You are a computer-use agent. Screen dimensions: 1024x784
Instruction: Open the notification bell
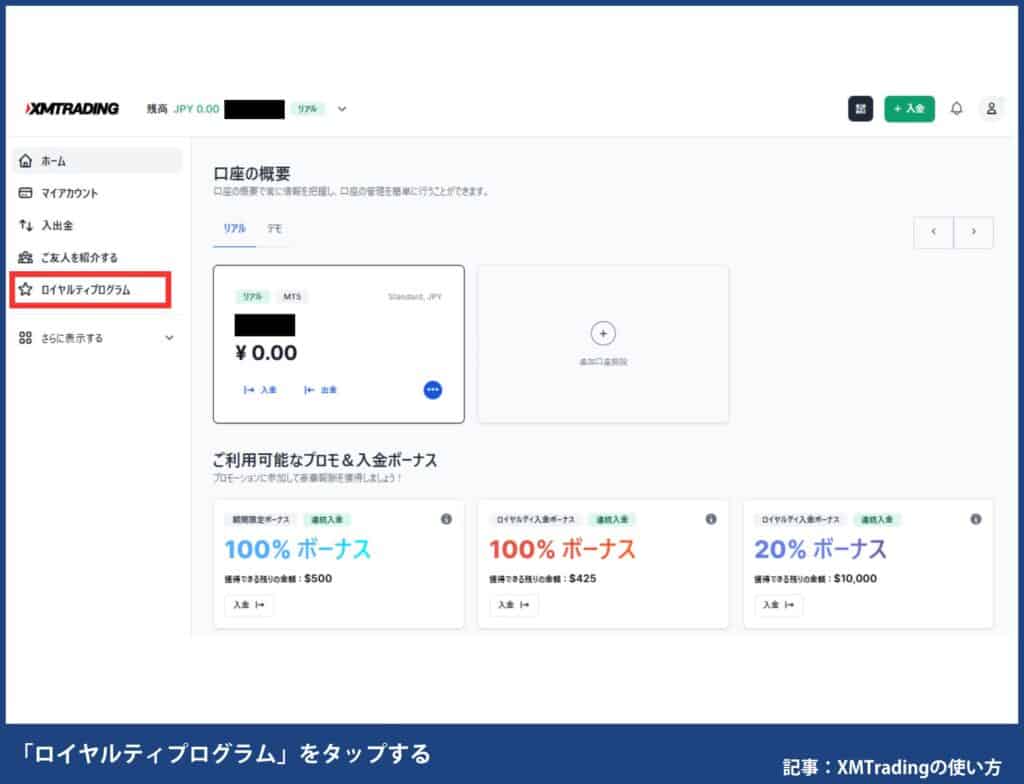click(956, 108)
